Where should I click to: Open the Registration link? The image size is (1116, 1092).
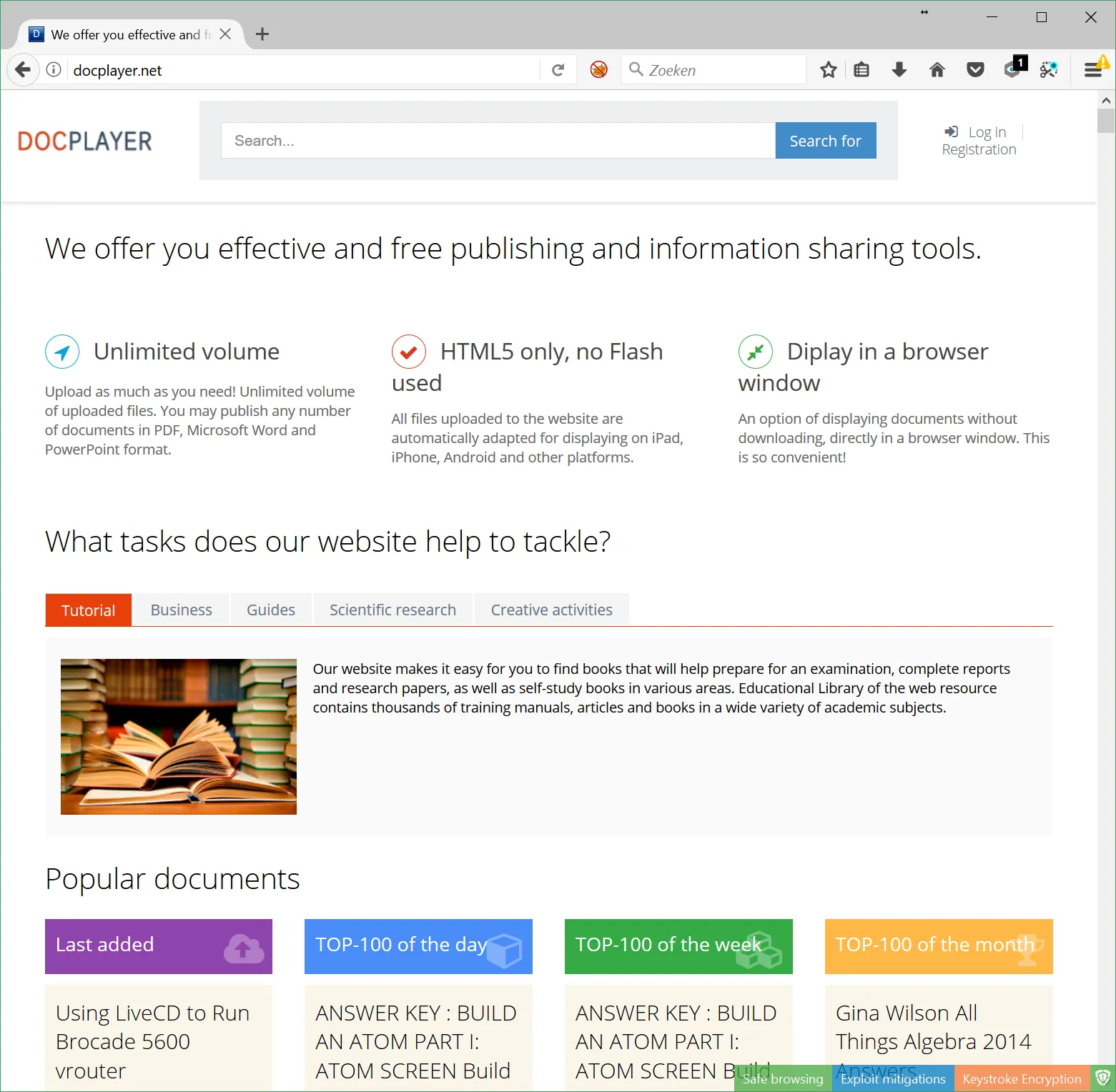[979, 149]
